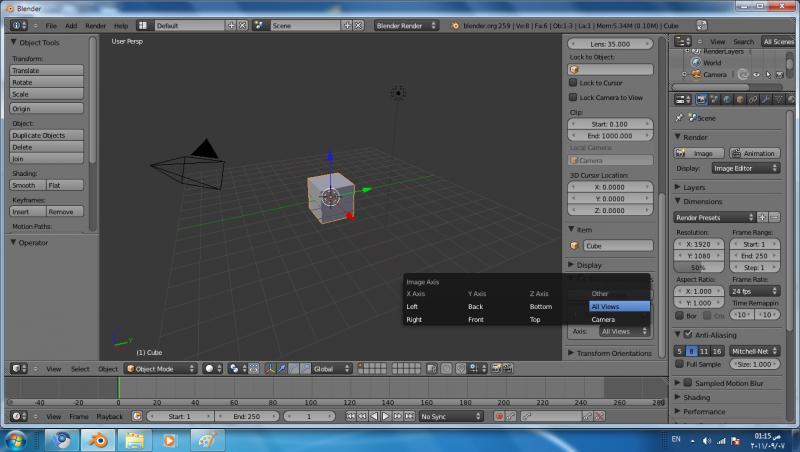The image size is (800, 452).
Task: Click the Windows Start orb
Action: coord(16,440)
